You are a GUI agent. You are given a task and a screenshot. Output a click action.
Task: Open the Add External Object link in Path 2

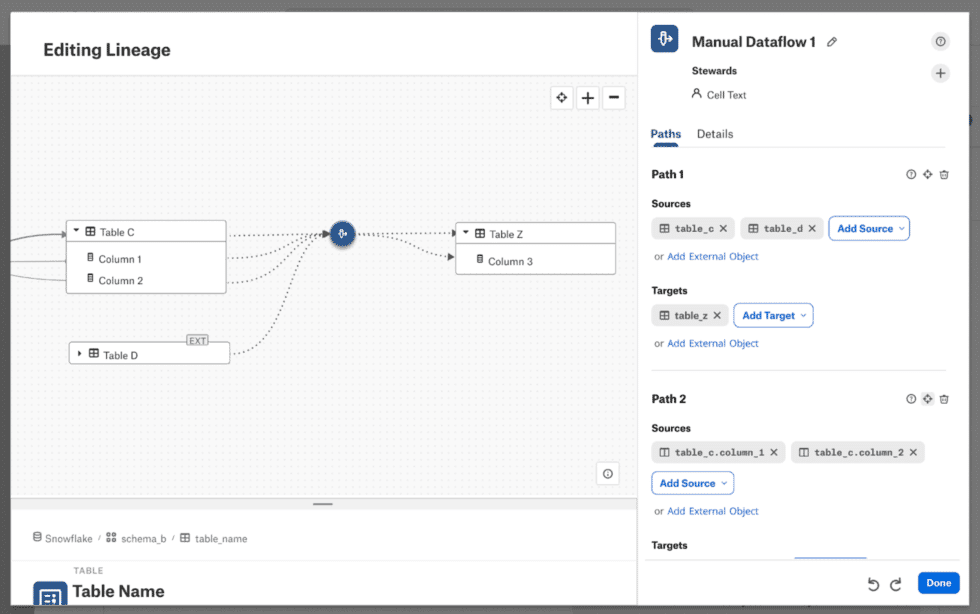coord(712,511)
